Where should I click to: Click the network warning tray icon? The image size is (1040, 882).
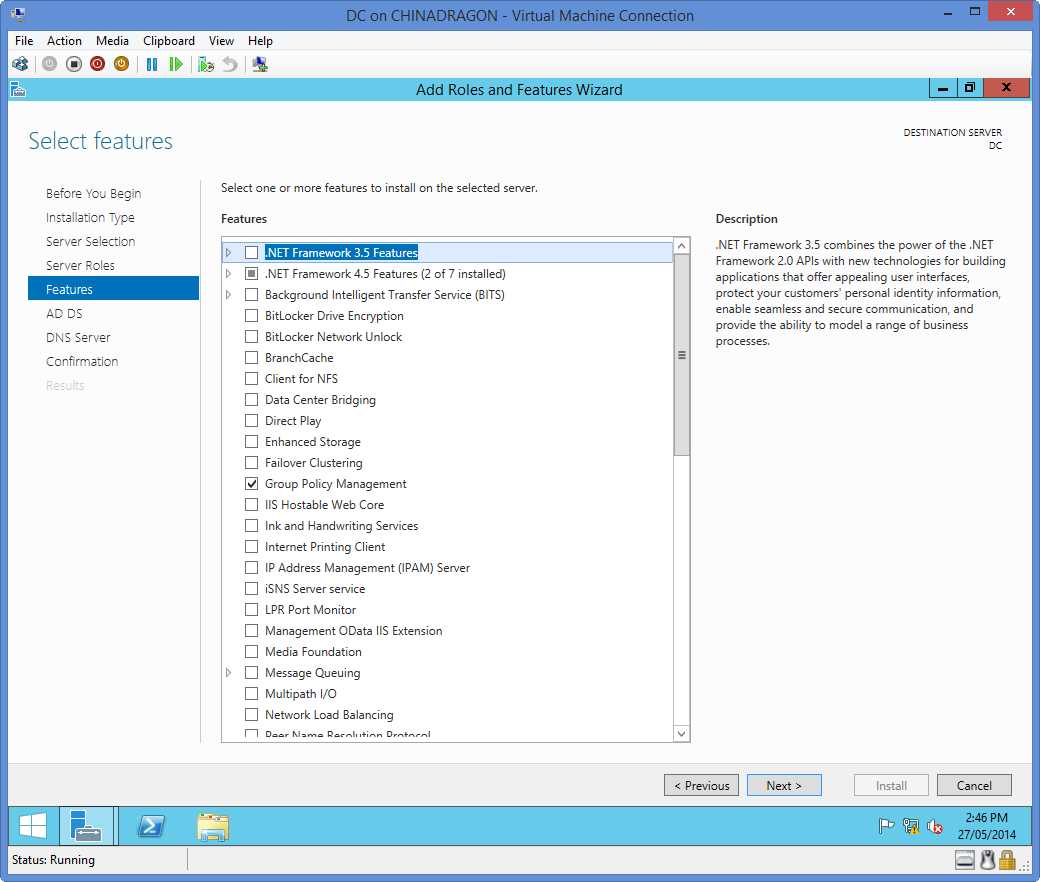point(911,826)
